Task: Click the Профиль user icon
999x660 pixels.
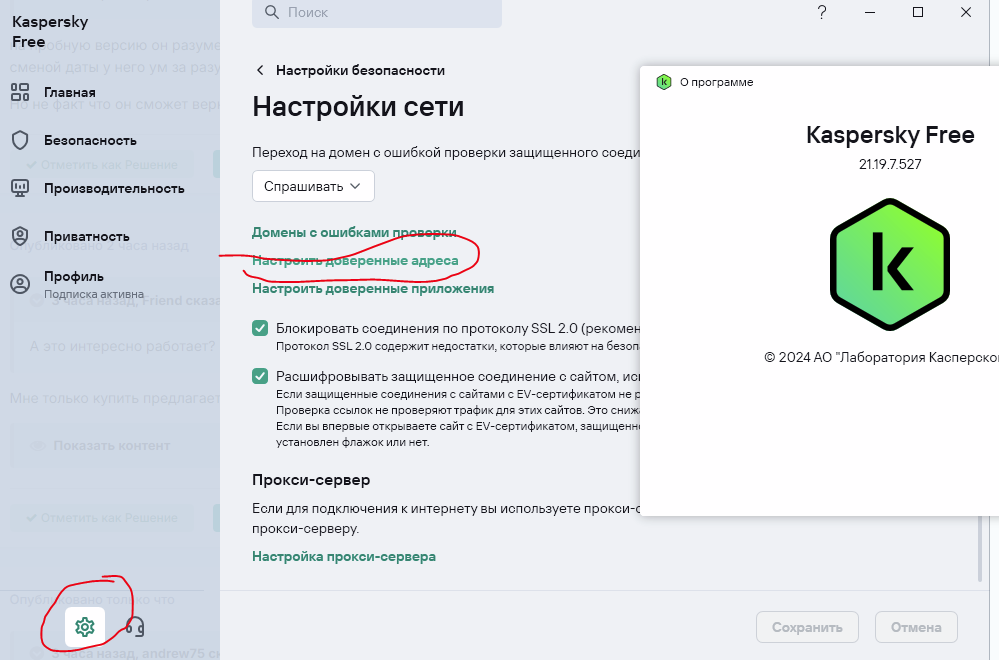Action: pos(20,284)
